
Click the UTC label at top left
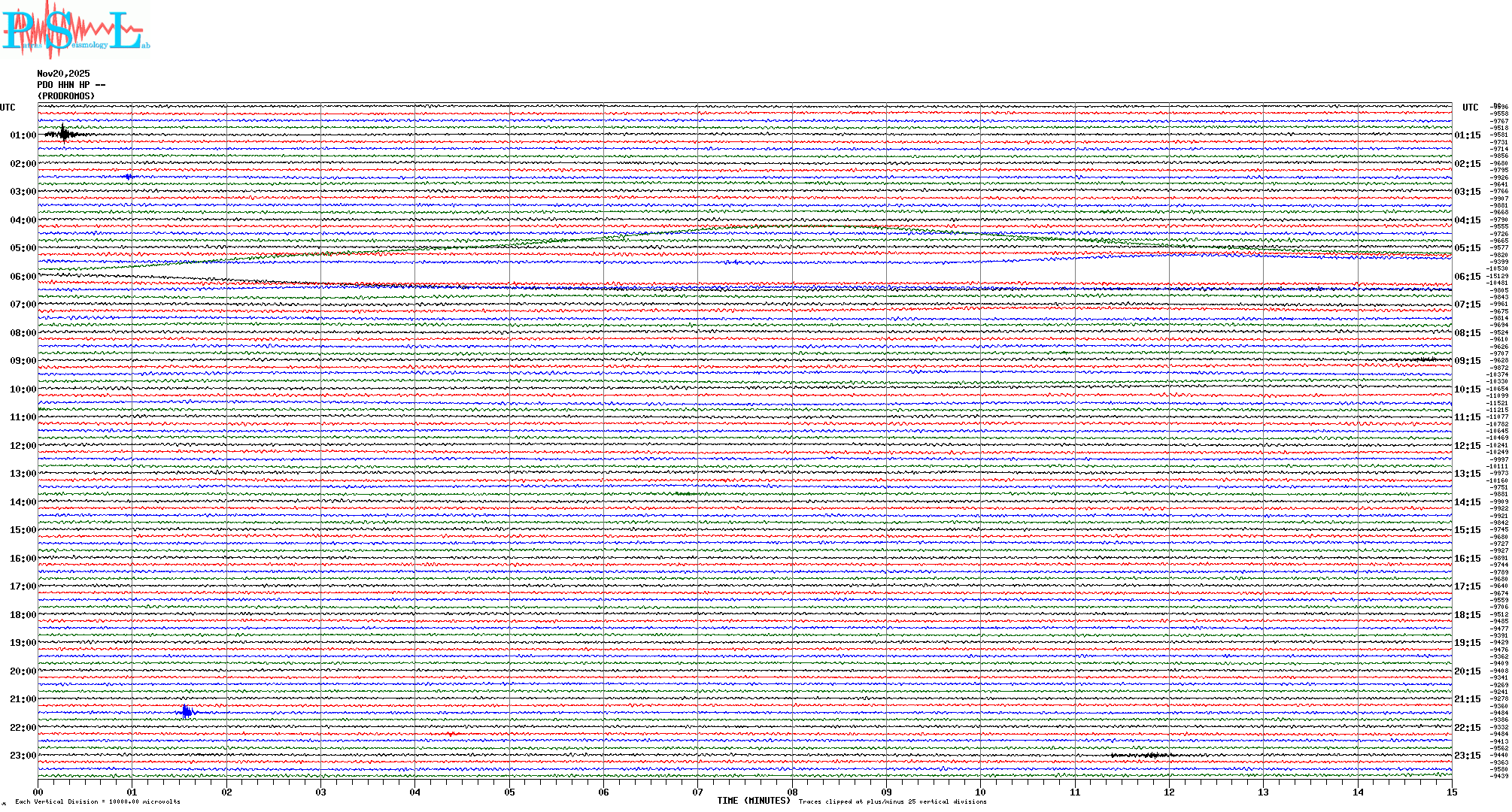(x=8, y=108)
